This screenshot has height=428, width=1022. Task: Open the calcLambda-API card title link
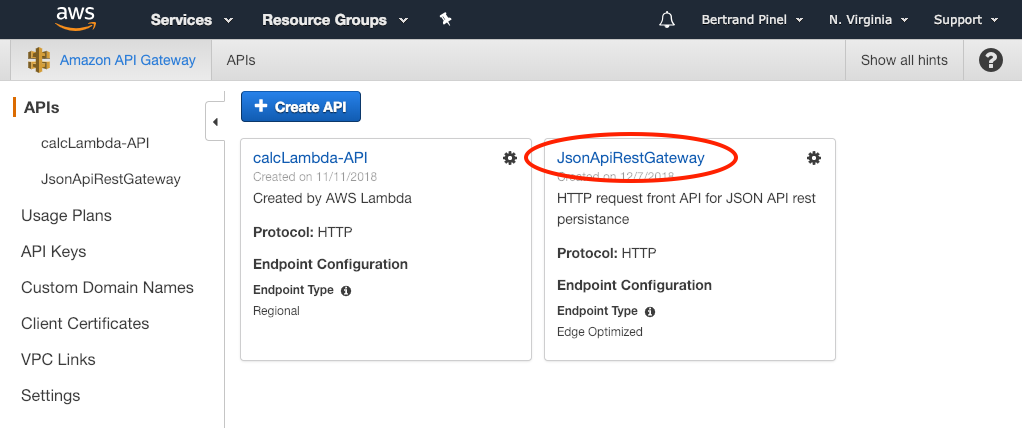pyautogui.click(x=310, y=158)
